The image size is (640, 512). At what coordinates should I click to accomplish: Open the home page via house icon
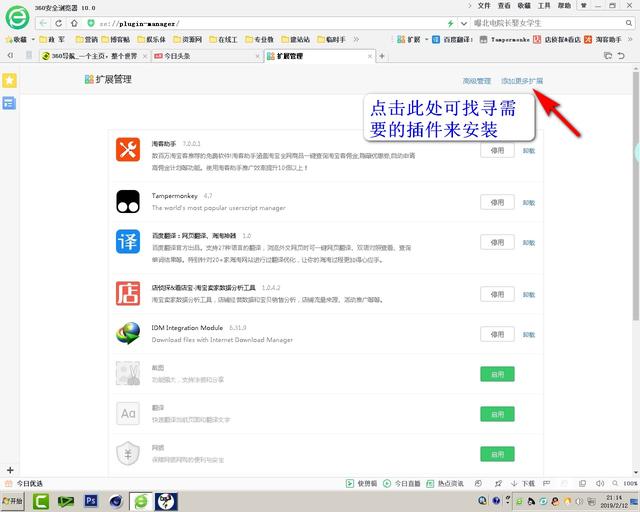(74, 23)
